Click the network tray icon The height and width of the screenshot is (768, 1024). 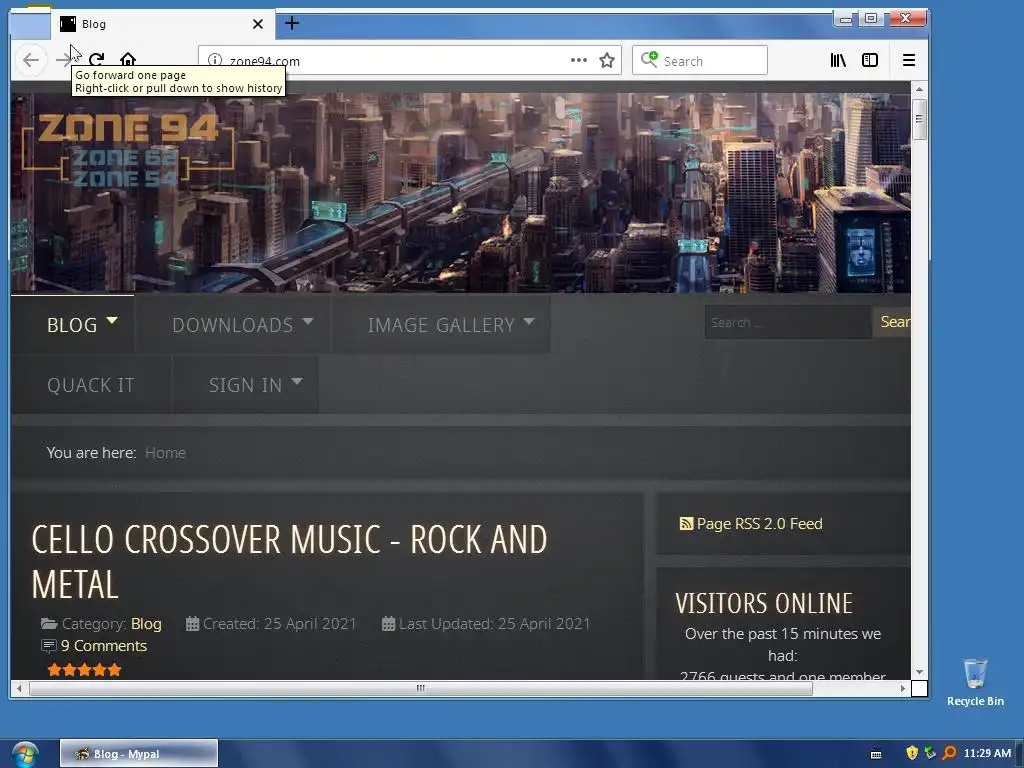pyautogui.click(x=930, y=754)
